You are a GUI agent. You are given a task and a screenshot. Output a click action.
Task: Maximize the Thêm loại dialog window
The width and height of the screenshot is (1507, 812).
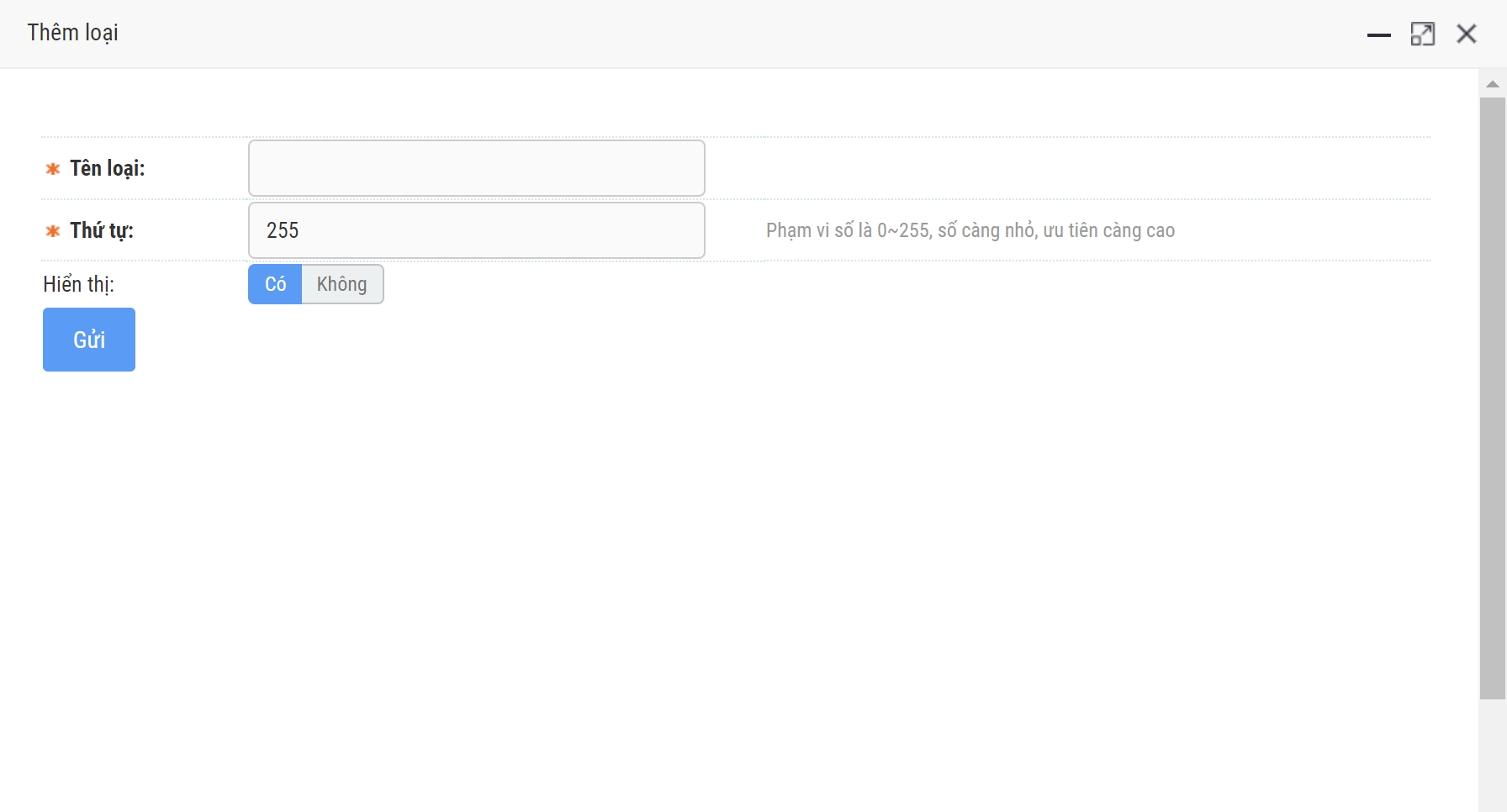(1422, 34)
